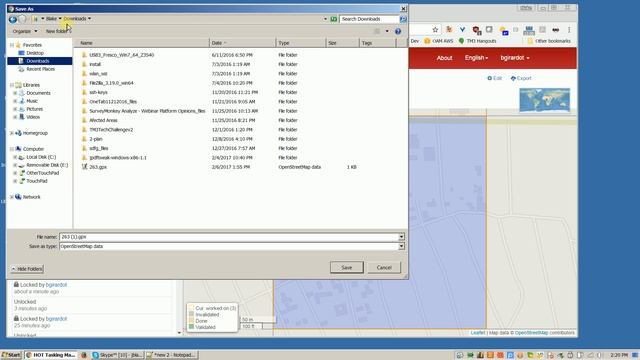Open the Organize menu
This screenshot has height=360, width=640.
(24, 31)
